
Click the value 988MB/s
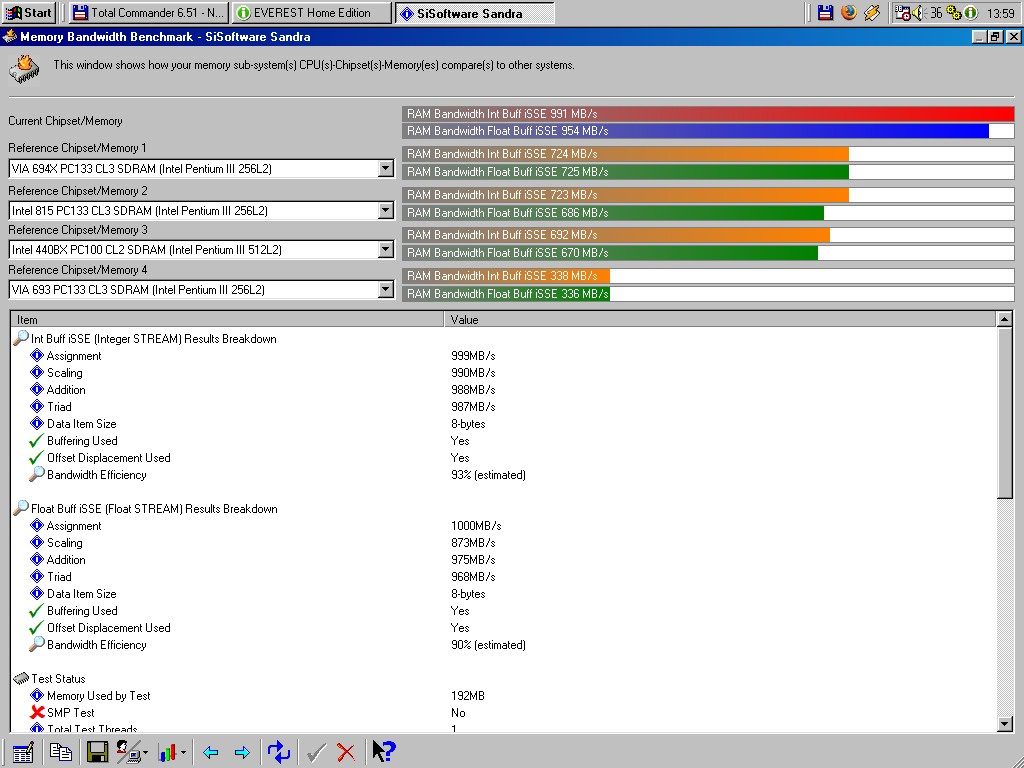(473, 390)
